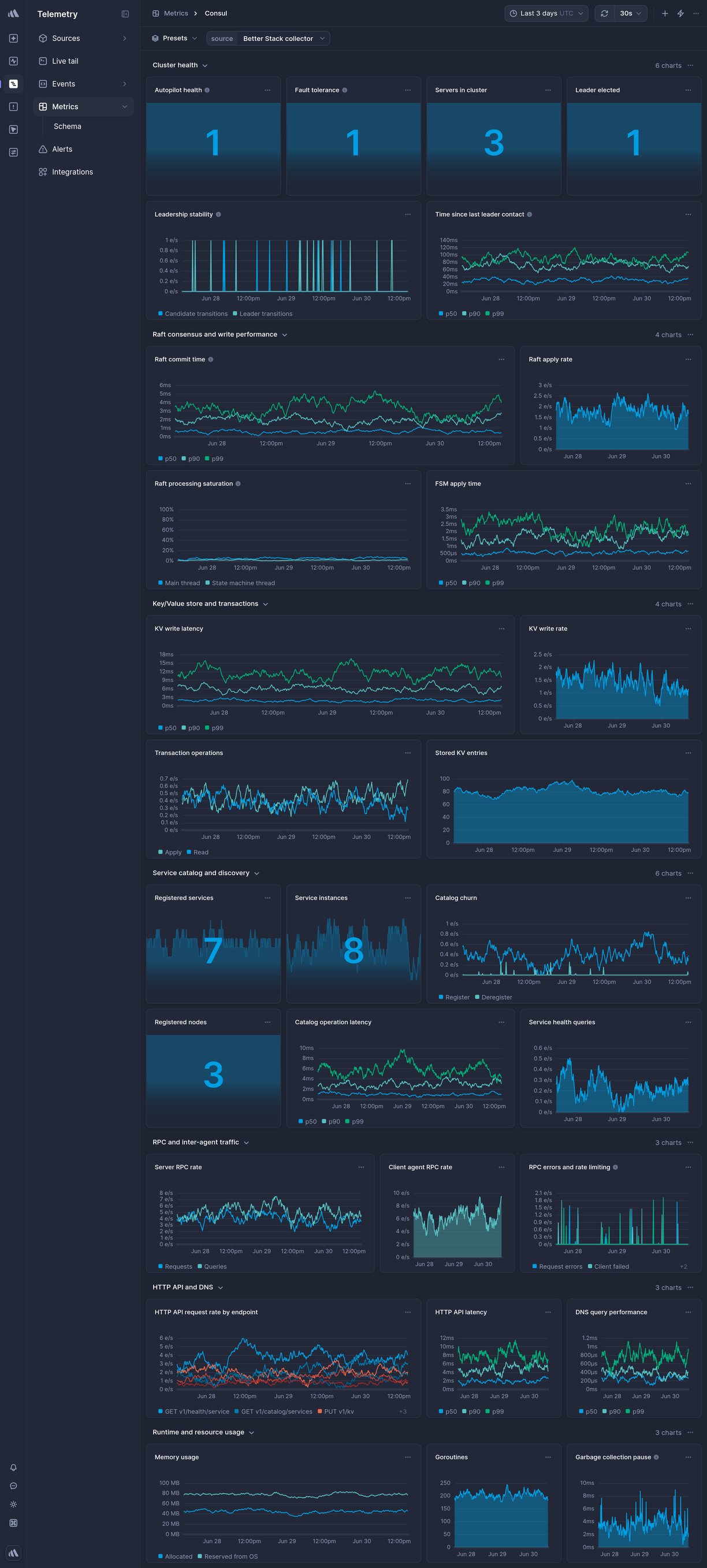The width and height of the screenshot is (707, 1568).
Task: Click the Events code icon
Action: tap(43, 84)
